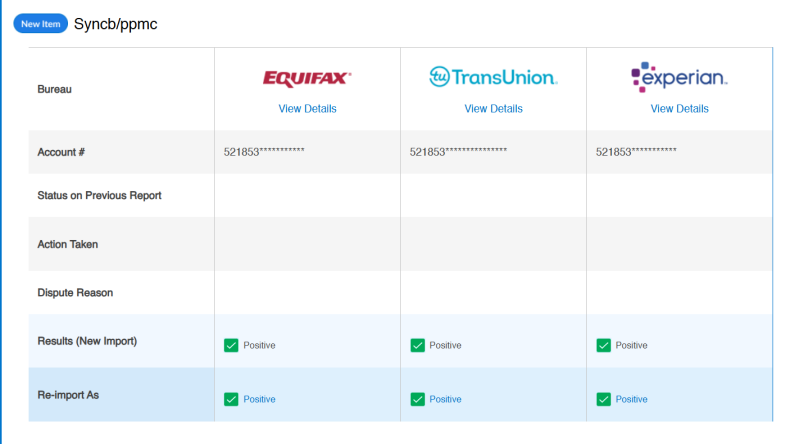The image size is (799, 444).
Task: Click the Syncb/ppmc heading
Action: (x=116, y=24)
